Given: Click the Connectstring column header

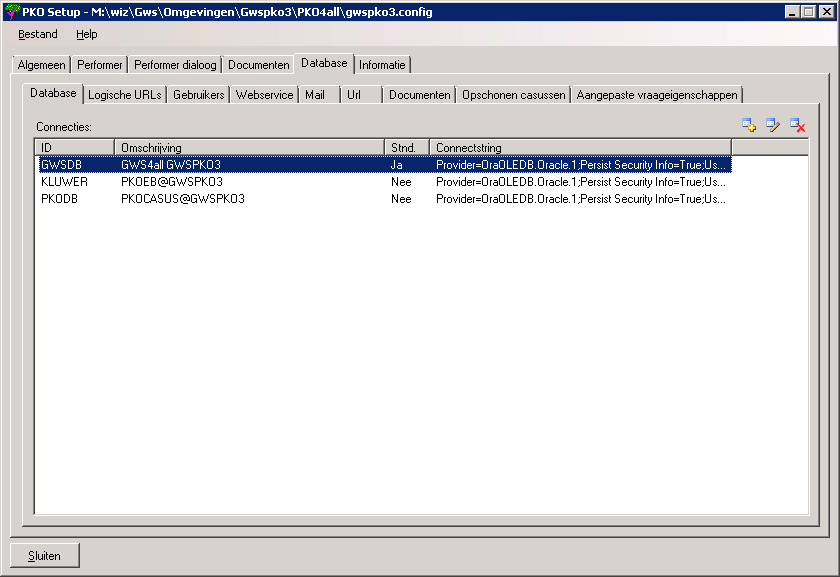Looking at the screenshot, I should click(581, 147).
